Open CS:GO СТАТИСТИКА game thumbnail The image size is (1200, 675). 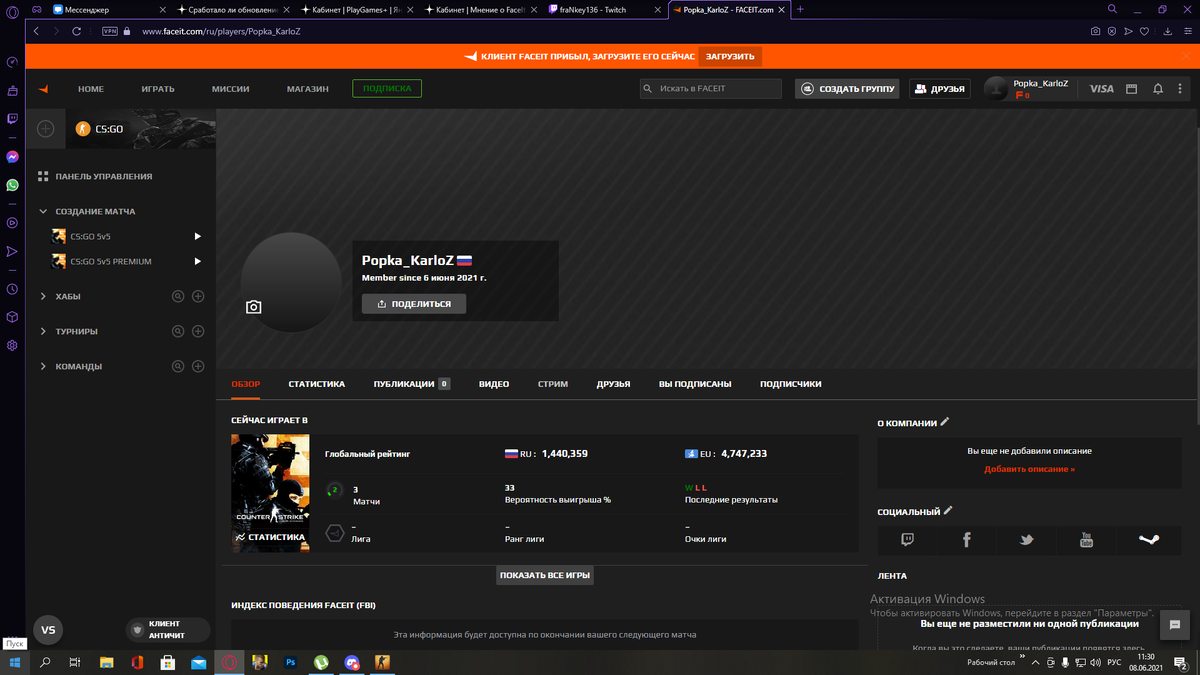click(270, 493)
